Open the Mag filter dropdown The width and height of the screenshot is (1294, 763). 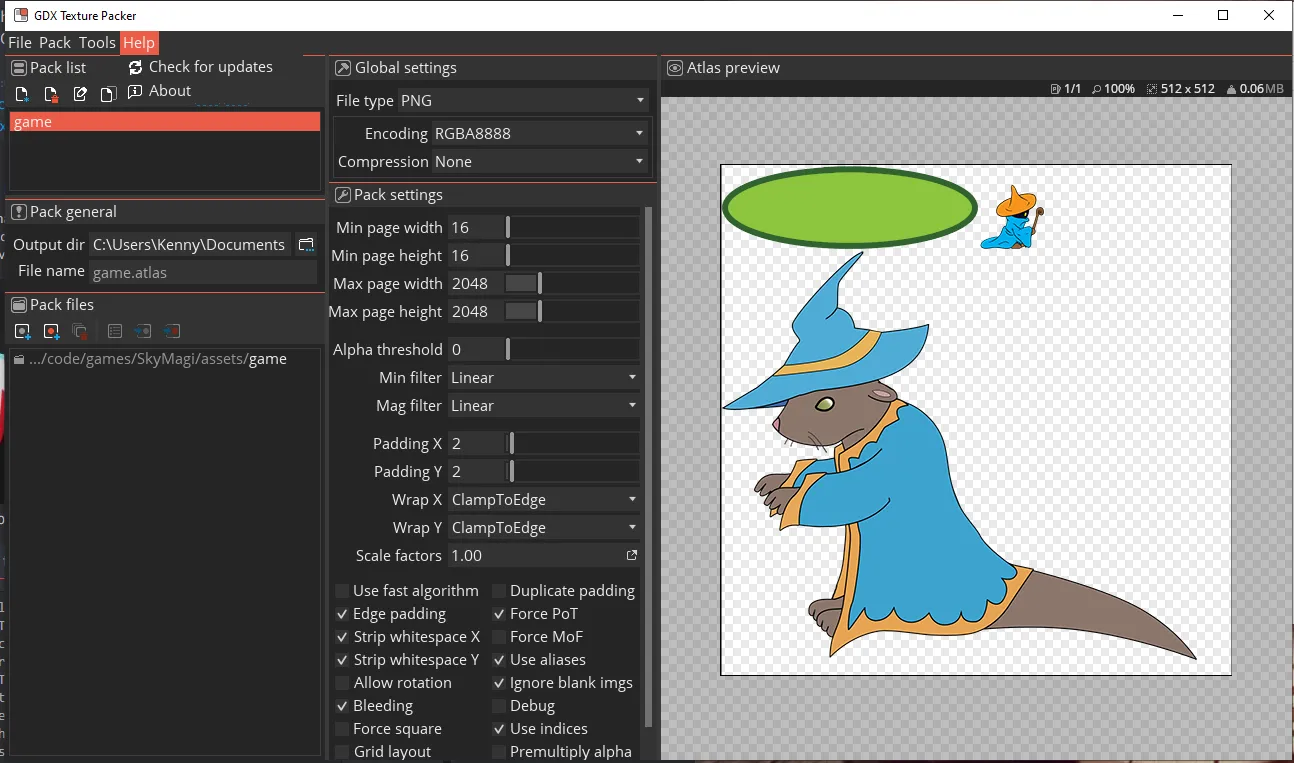544,406
